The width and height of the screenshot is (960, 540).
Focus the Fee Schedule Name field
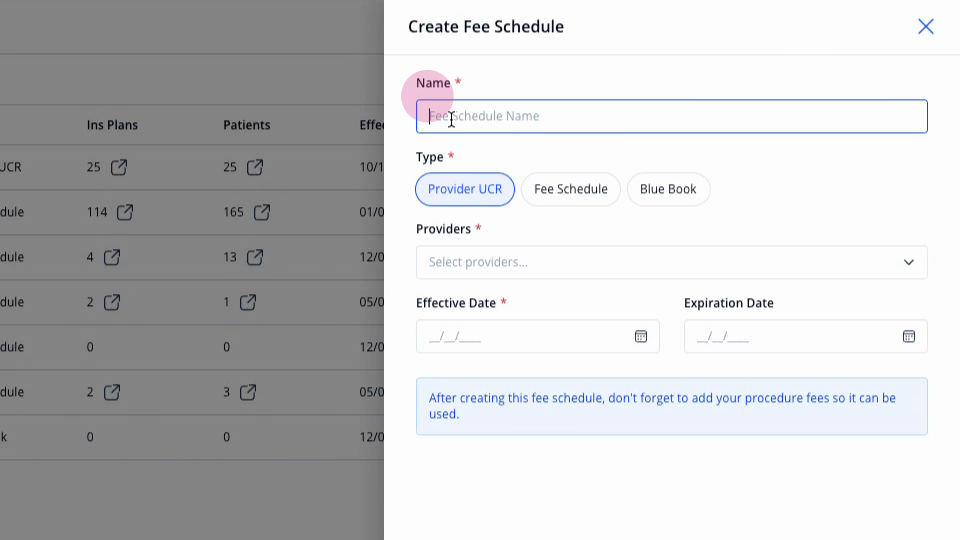click(x=672, y=116)
